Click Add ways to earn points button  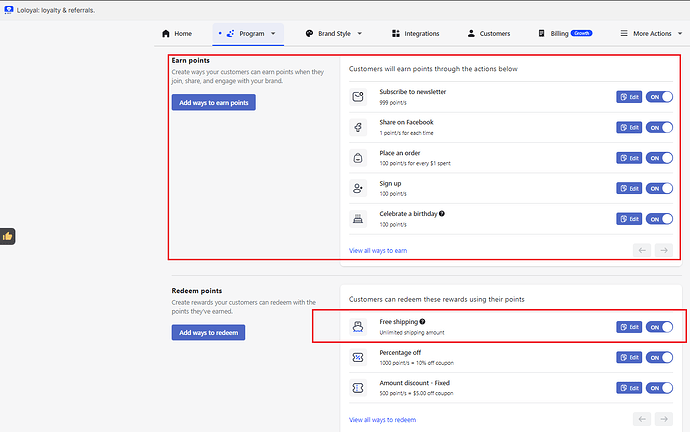pos(213,102)
